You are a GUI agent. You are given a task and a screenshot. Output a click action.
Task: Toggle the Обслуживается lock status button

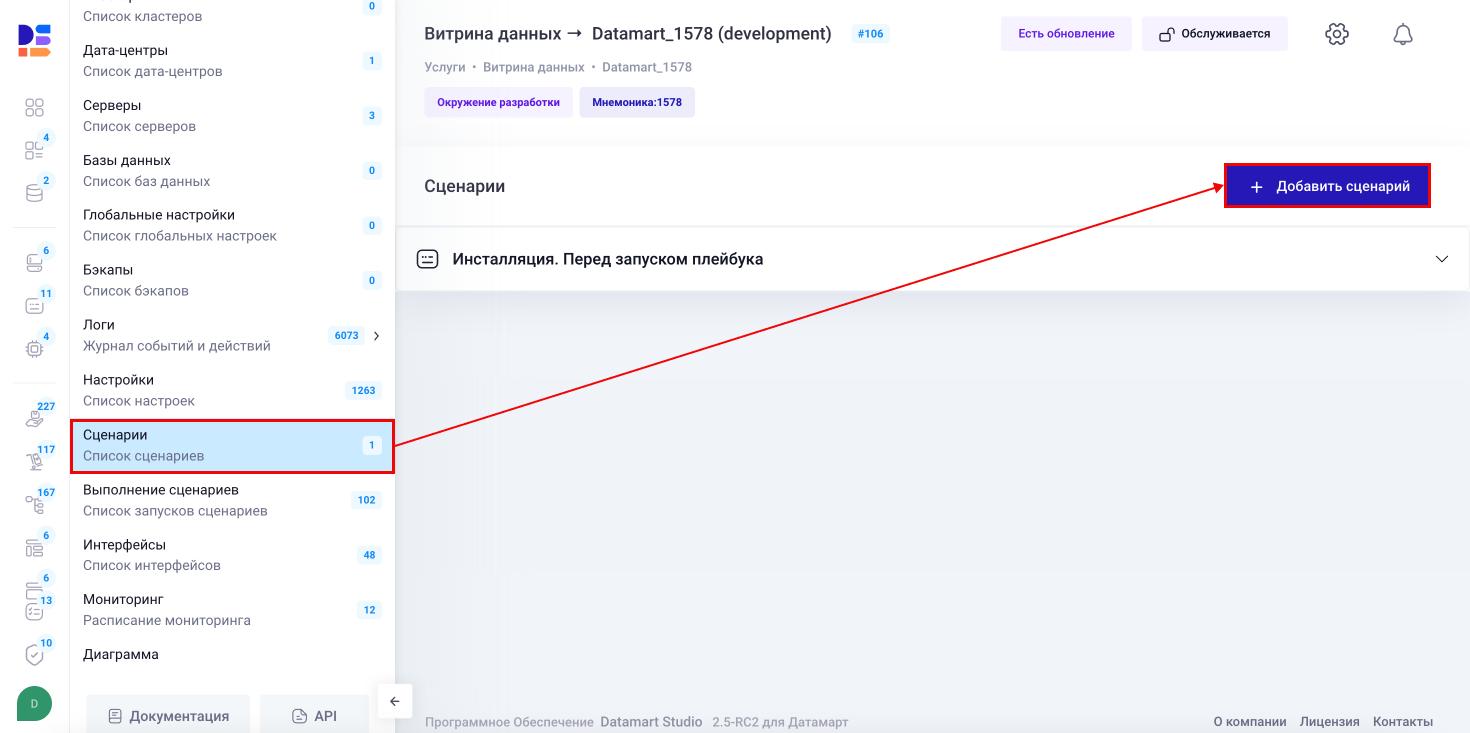point(1214,34)
